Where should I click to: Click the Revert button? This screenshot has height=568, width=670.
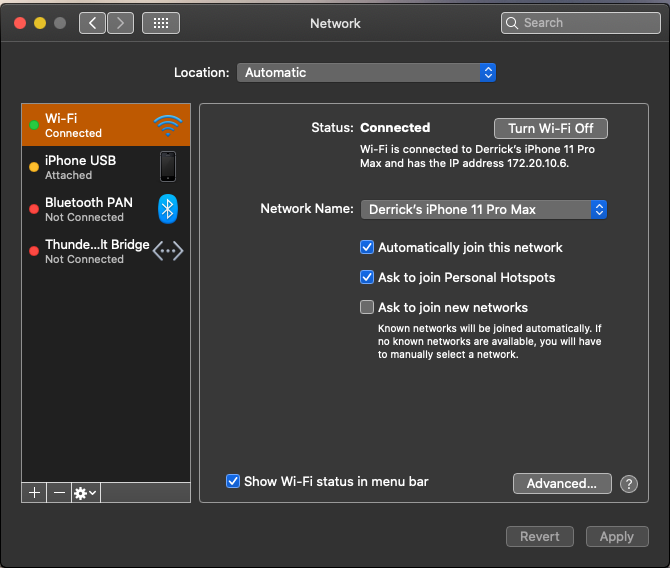540,536
